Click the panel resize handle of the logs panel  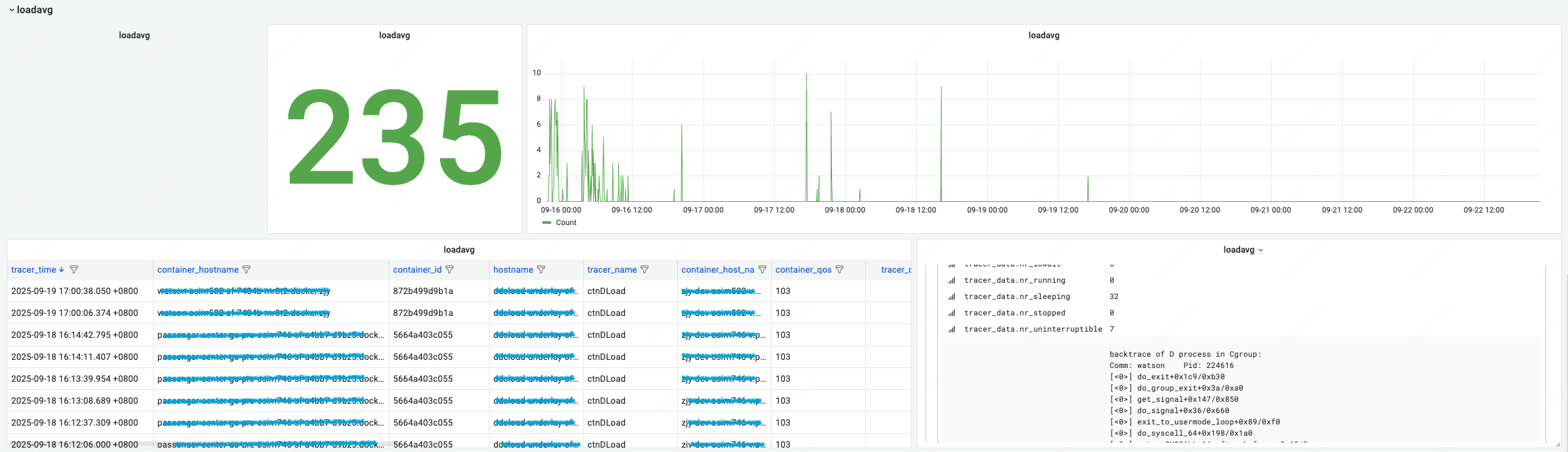click(x=1558, y=444)
